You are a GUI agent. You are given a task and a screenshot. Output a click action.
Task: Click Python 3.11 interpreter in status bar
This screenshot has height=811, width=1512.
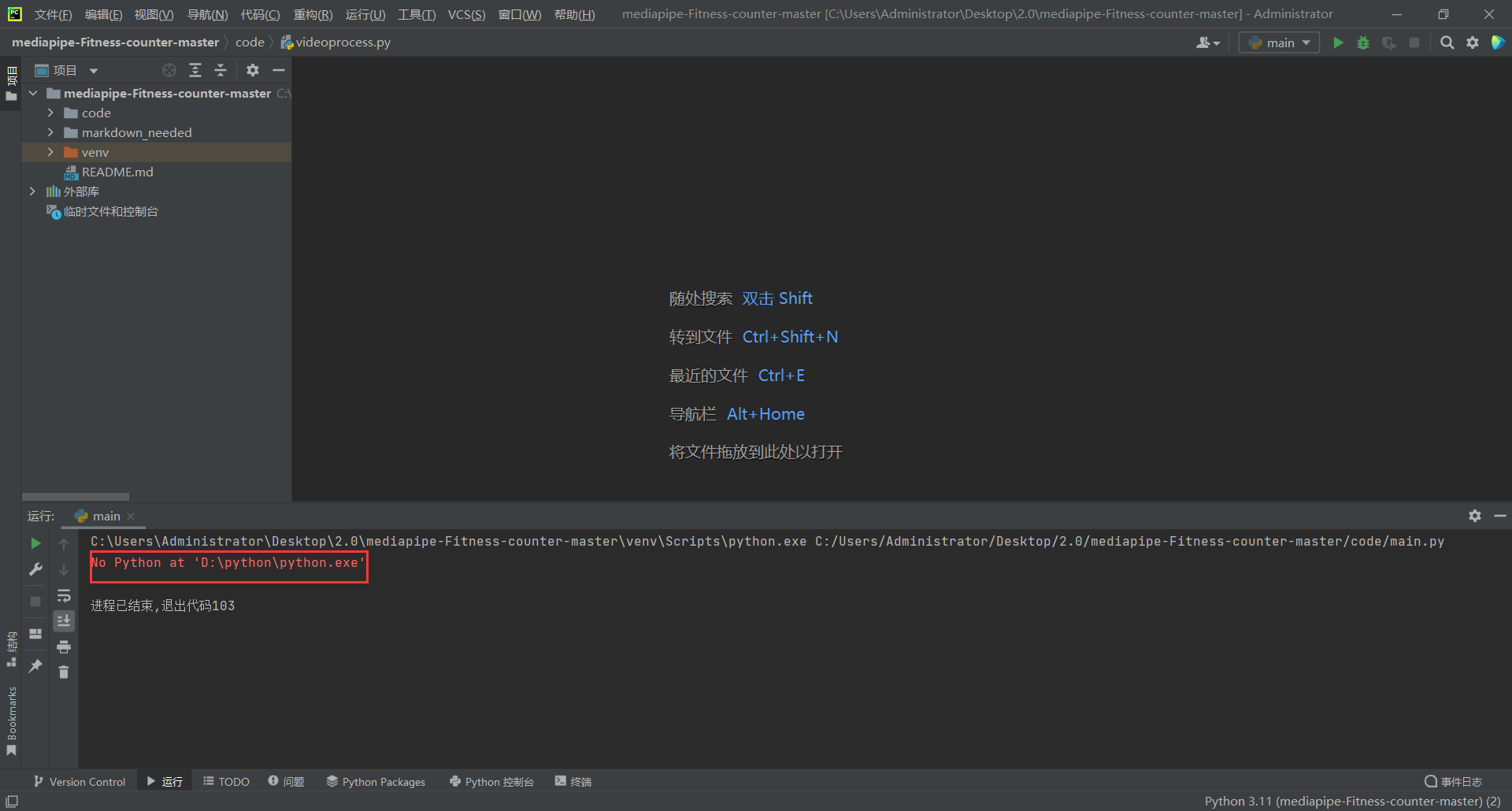point(1352,802)
